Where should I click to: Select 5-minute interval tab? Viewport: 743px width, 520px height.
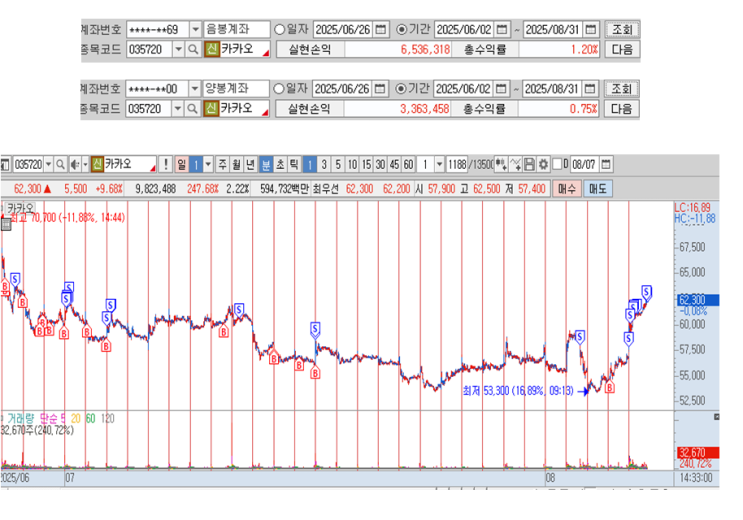(338, 164)
